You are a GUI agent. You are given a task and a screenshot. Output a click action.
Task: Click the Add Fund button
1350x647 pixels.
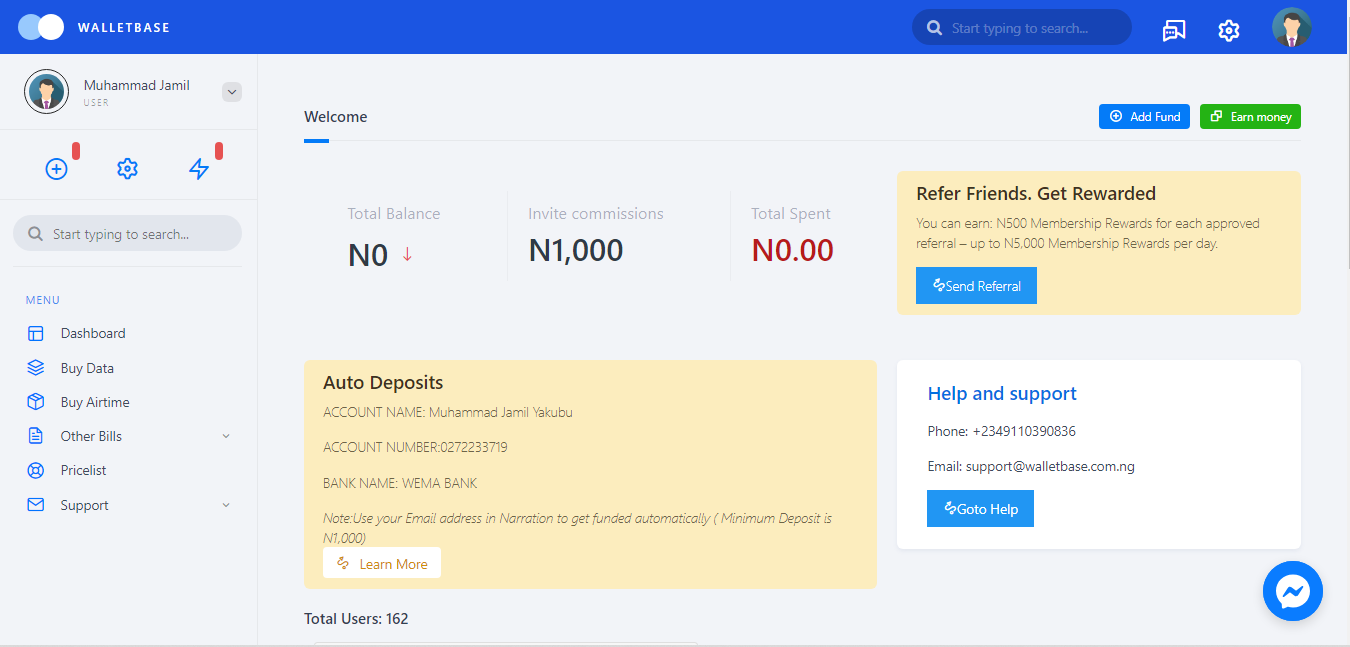pyautogui.click(x=1143, y=116)
